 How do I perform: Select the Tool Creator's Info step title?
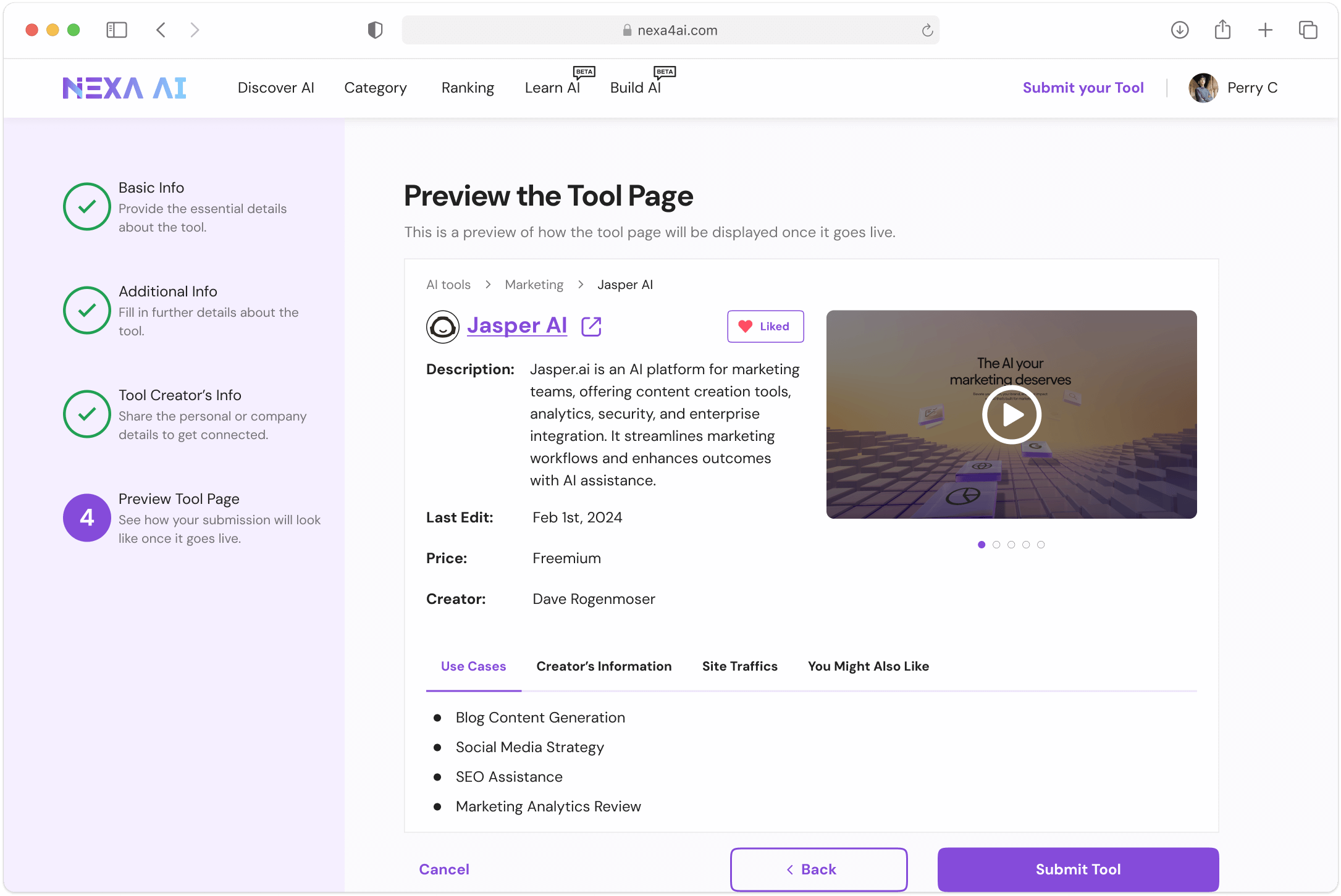click(180, 395)
